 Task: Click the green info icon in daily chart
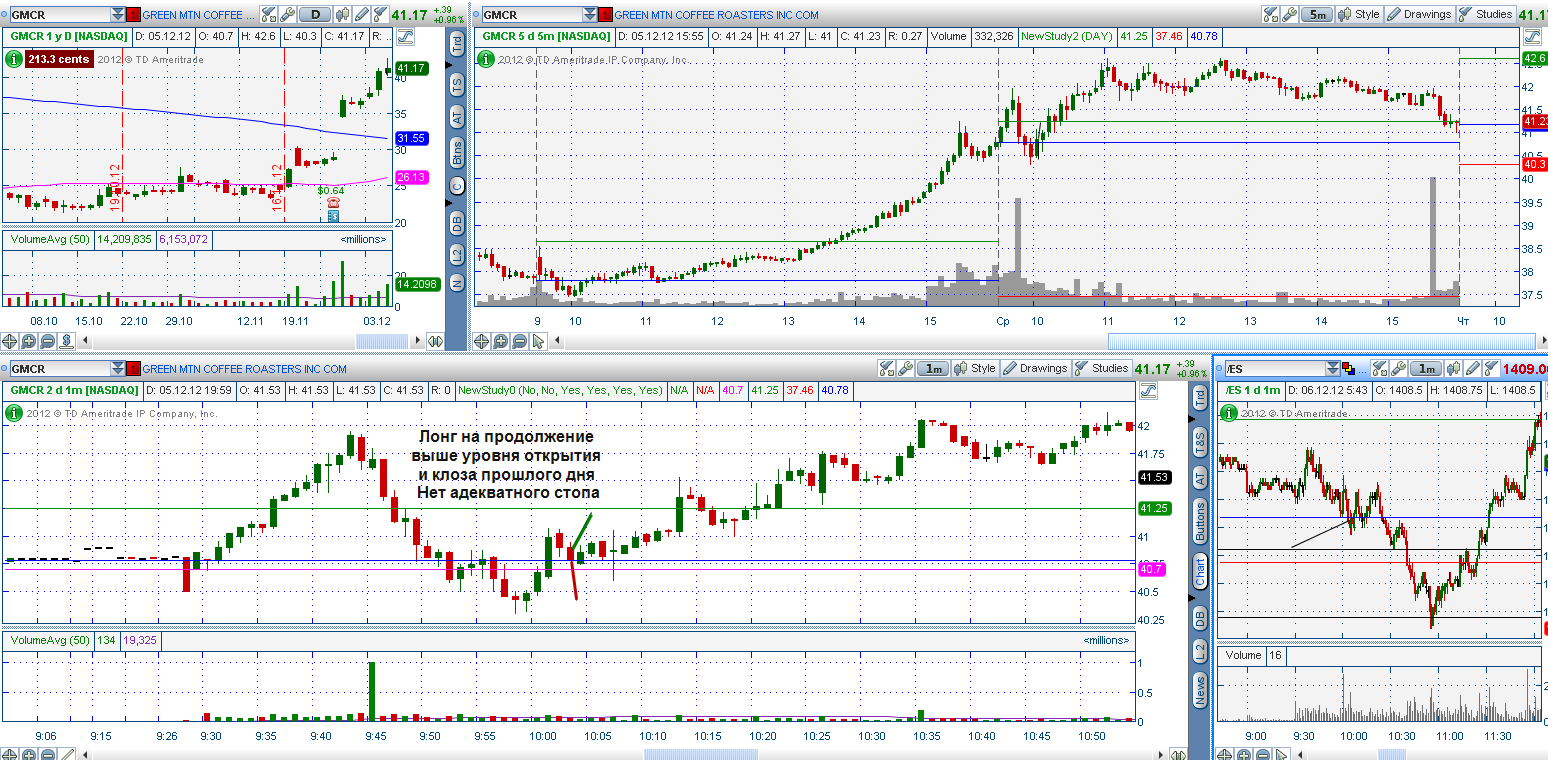pyautogui.click(x=14, y=60)
